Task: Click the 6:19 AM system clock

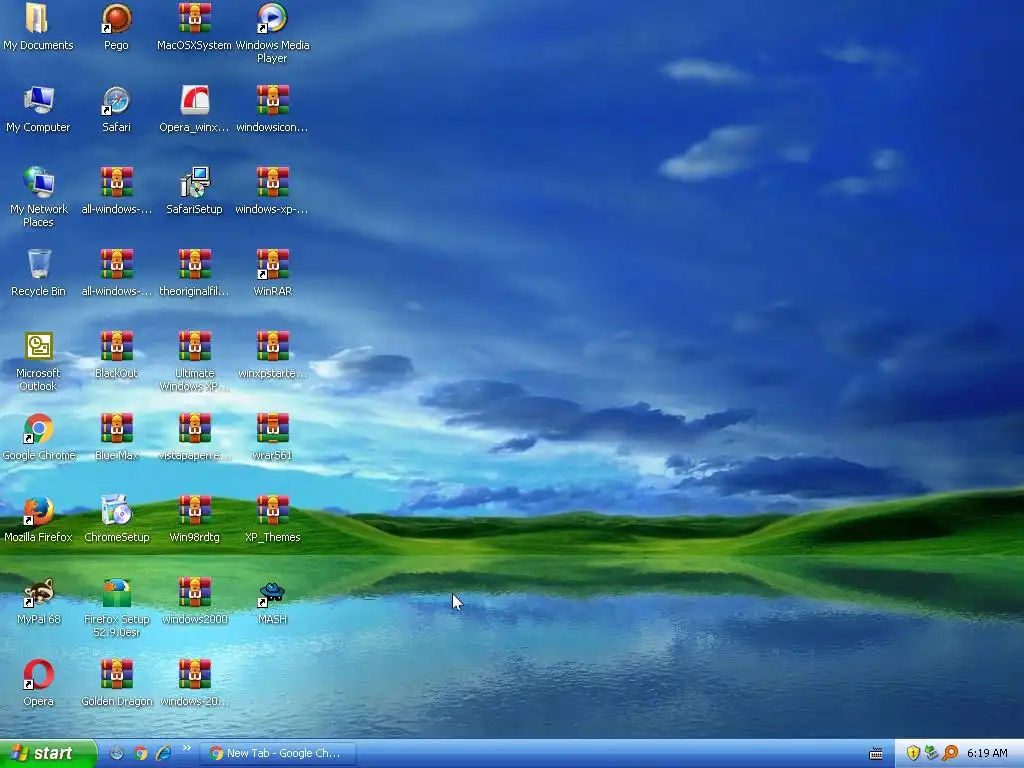Action: (987, 753)
